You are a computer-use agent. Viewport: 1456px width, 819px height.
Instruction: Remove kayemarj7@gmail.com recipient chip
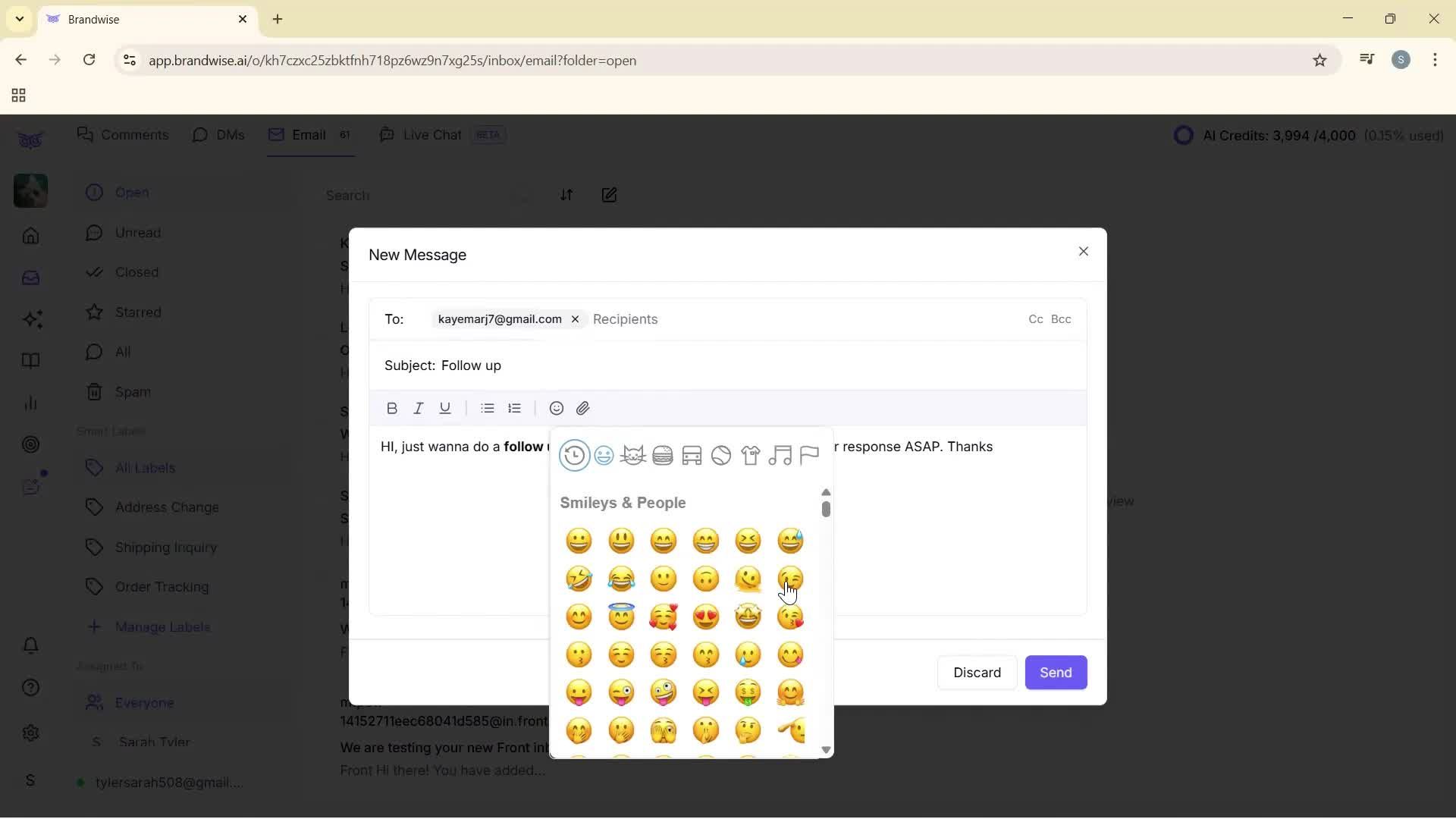[x=575, y=319]
